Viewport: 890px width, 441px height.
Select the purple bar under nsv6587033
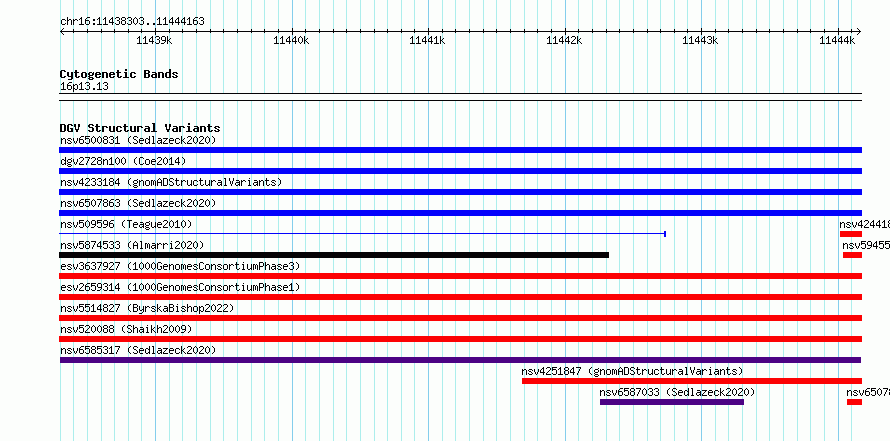pyautogui.click(x=672, y=402)
